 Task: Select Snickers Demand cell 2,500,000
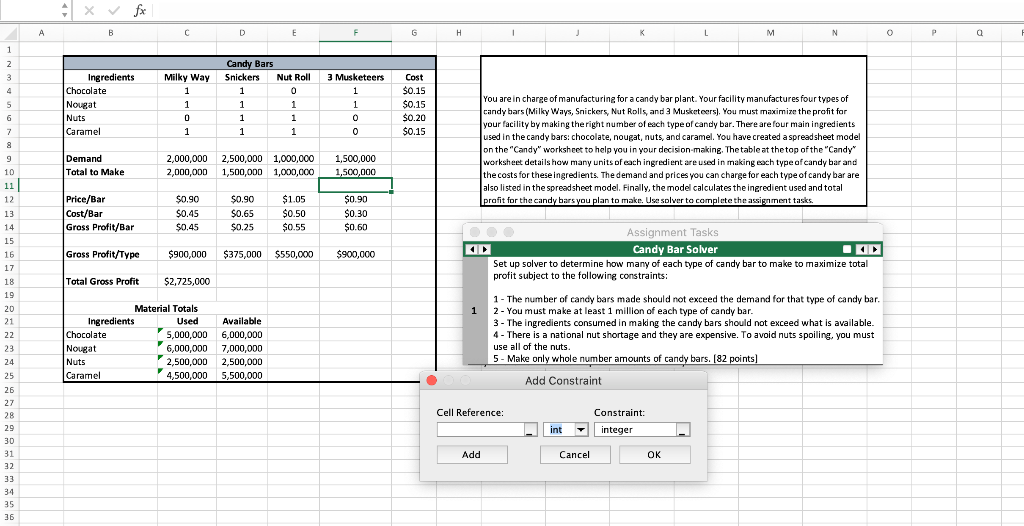(242, 158)
